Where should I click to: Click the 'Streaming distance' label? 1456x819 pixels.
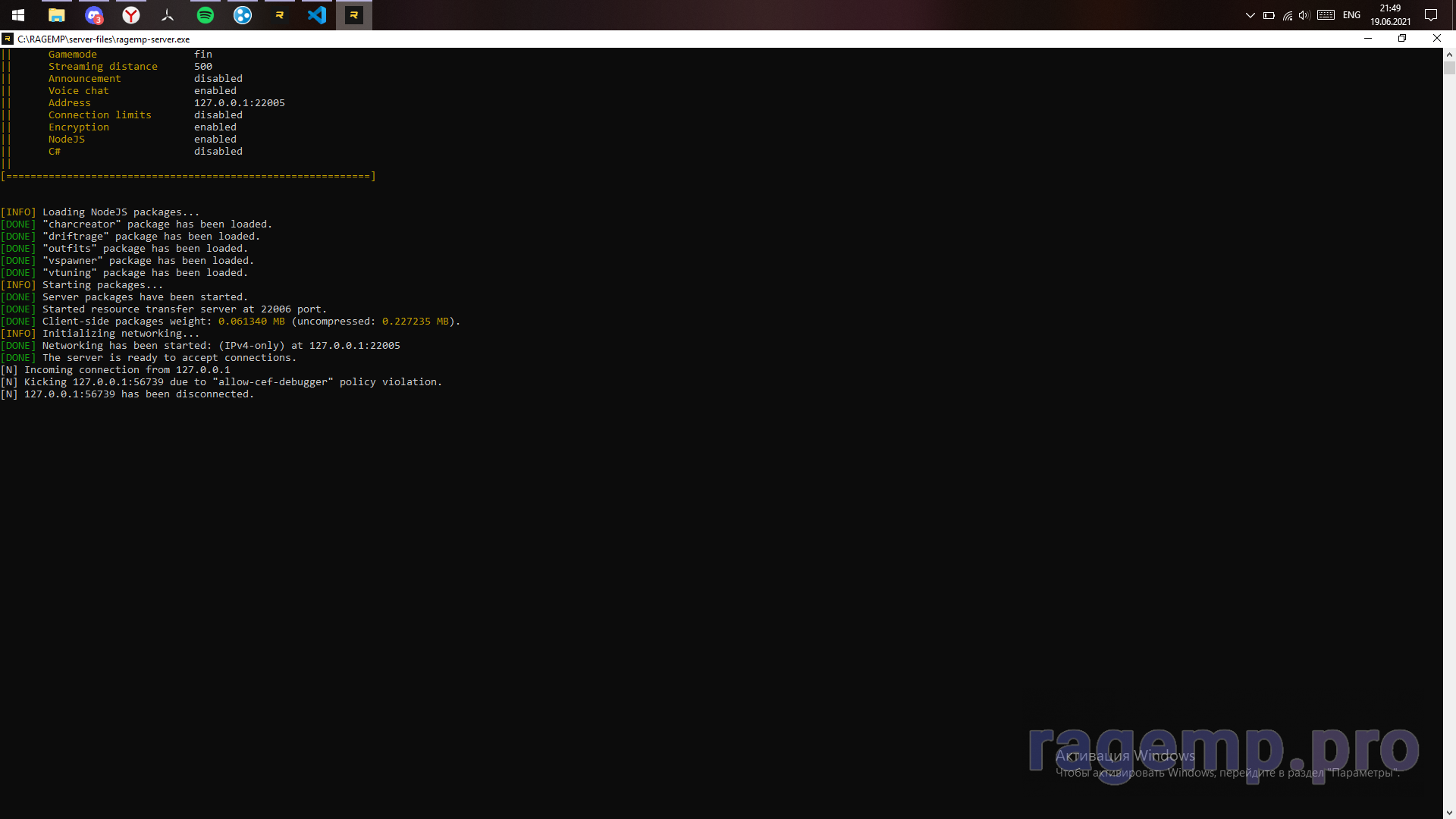(103, 67)
